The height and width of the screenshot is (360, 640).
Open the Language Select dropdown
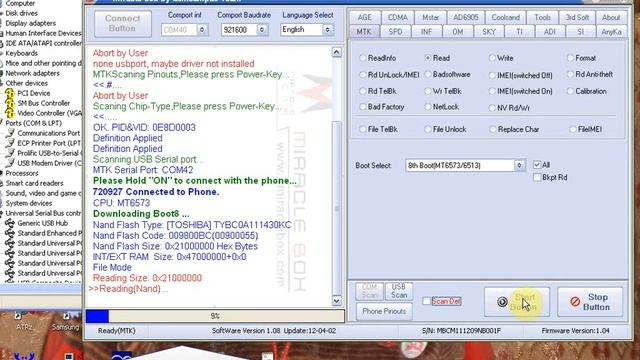[327, 30]
